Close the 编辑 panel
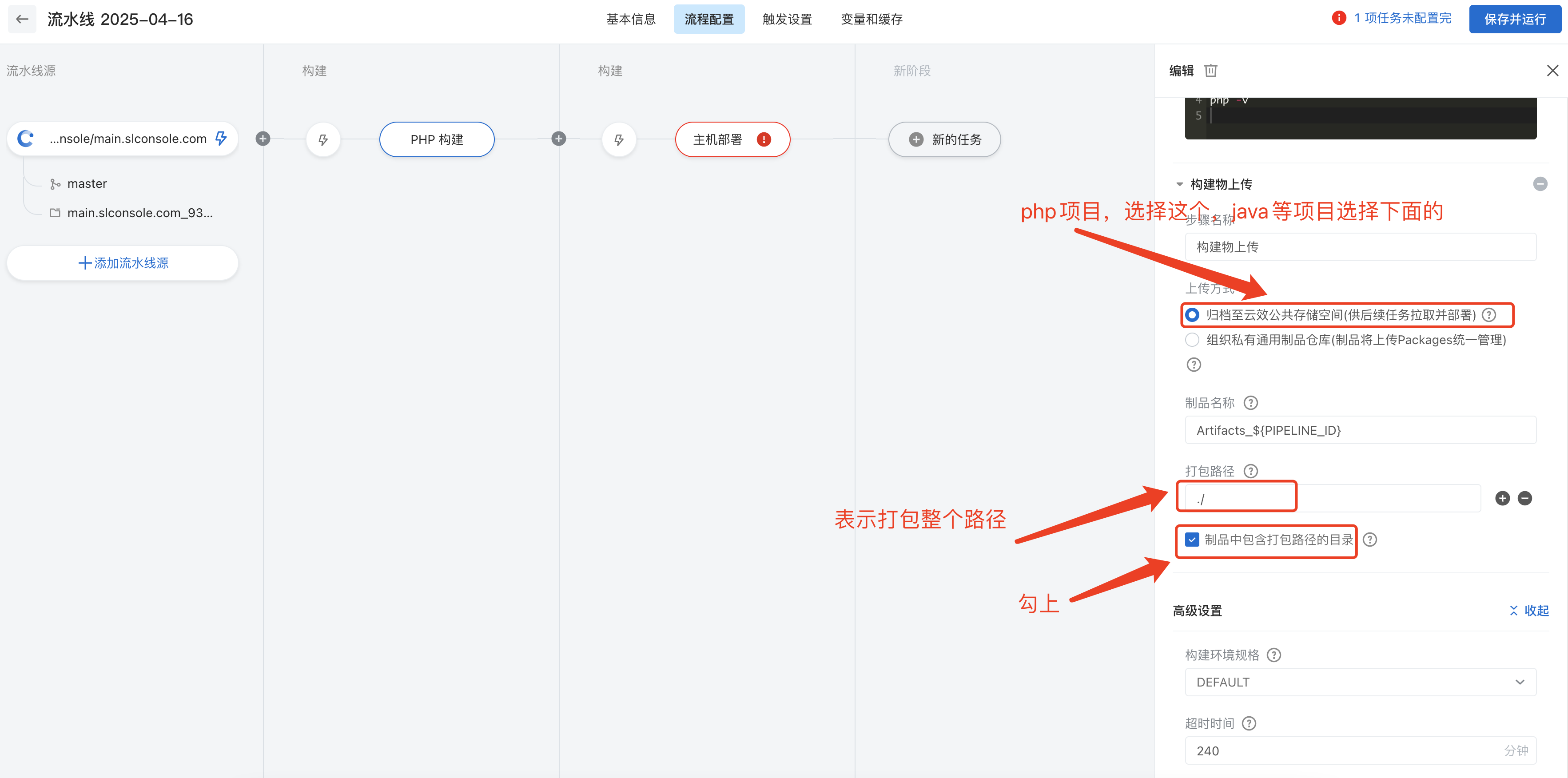 1552,71
